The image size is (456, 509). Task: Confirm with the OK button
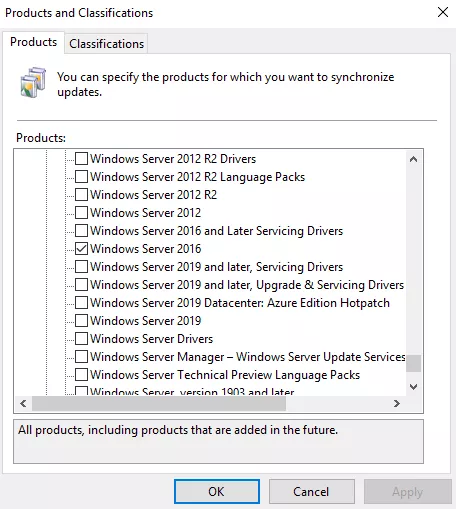(217, 491)
